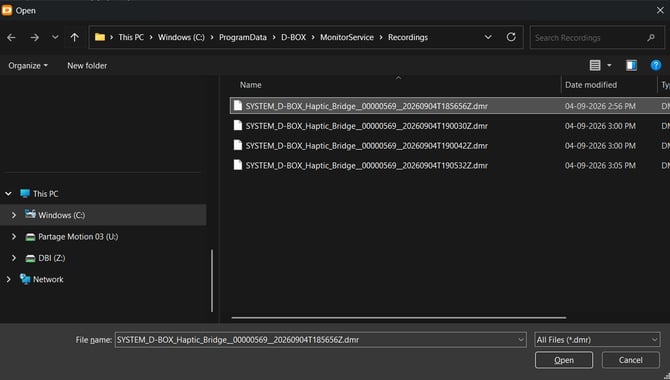Select DBI (Z:) network drive
This screenshot has width=670, height=380.
[x=51, y=258]
